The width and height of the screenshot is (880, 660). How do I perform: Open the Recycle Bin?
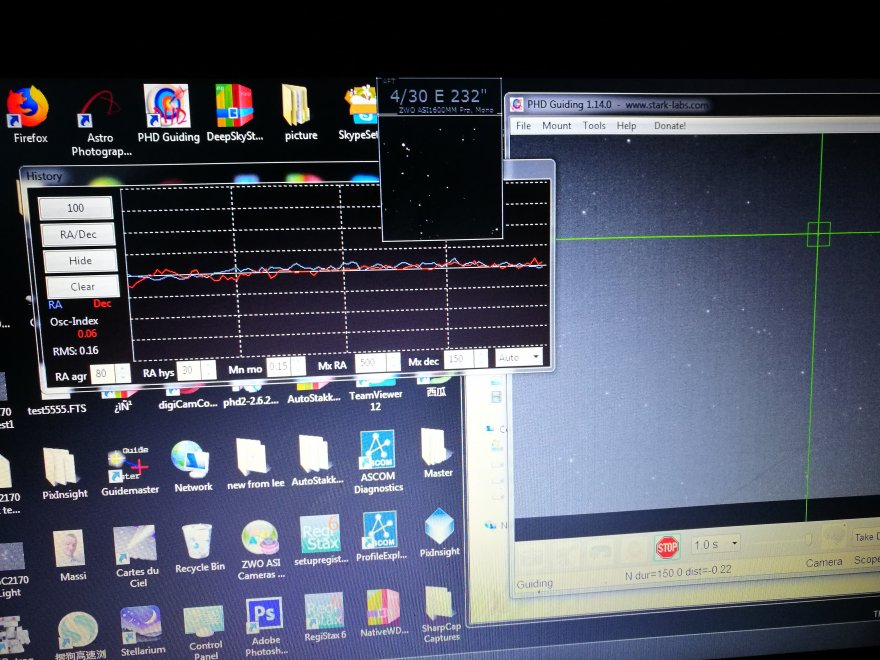(x=199, y=548)
